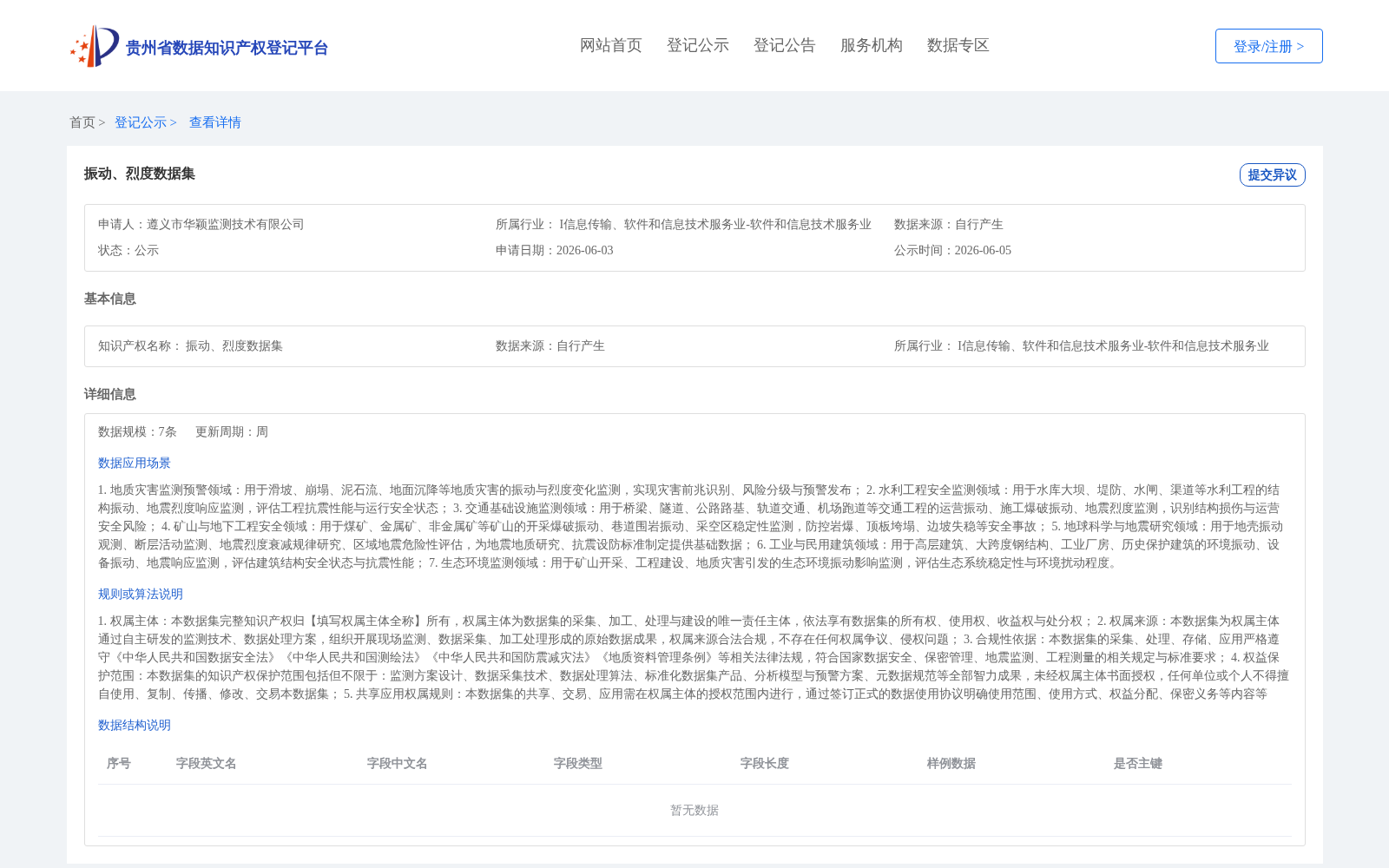Screen dimensions: 1389x868
Task: Click the 字段英文名 column header
Action: (207, 763)
